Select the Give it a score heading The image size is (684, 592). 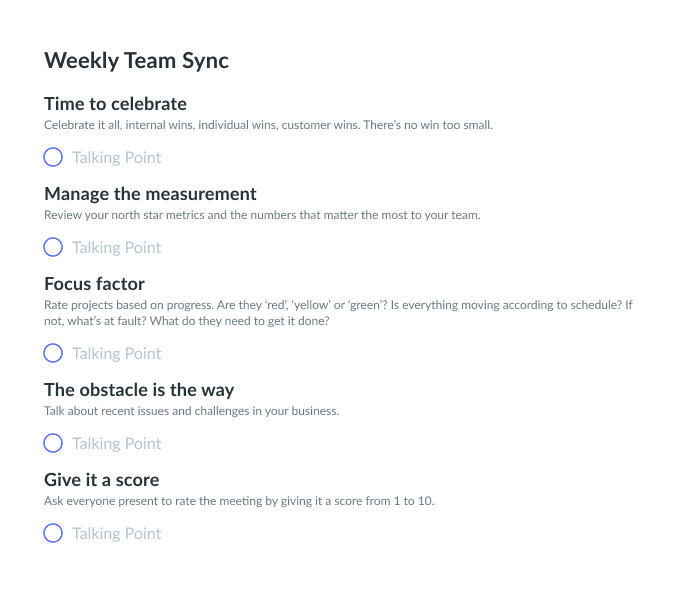tap(102, 480)
